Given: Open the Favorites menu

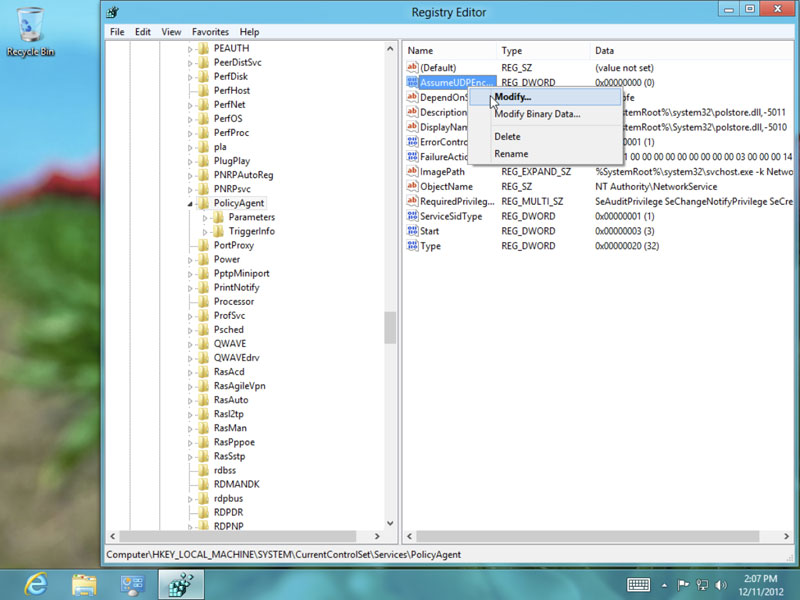Looking at the screenshot, I should point(210,32).
